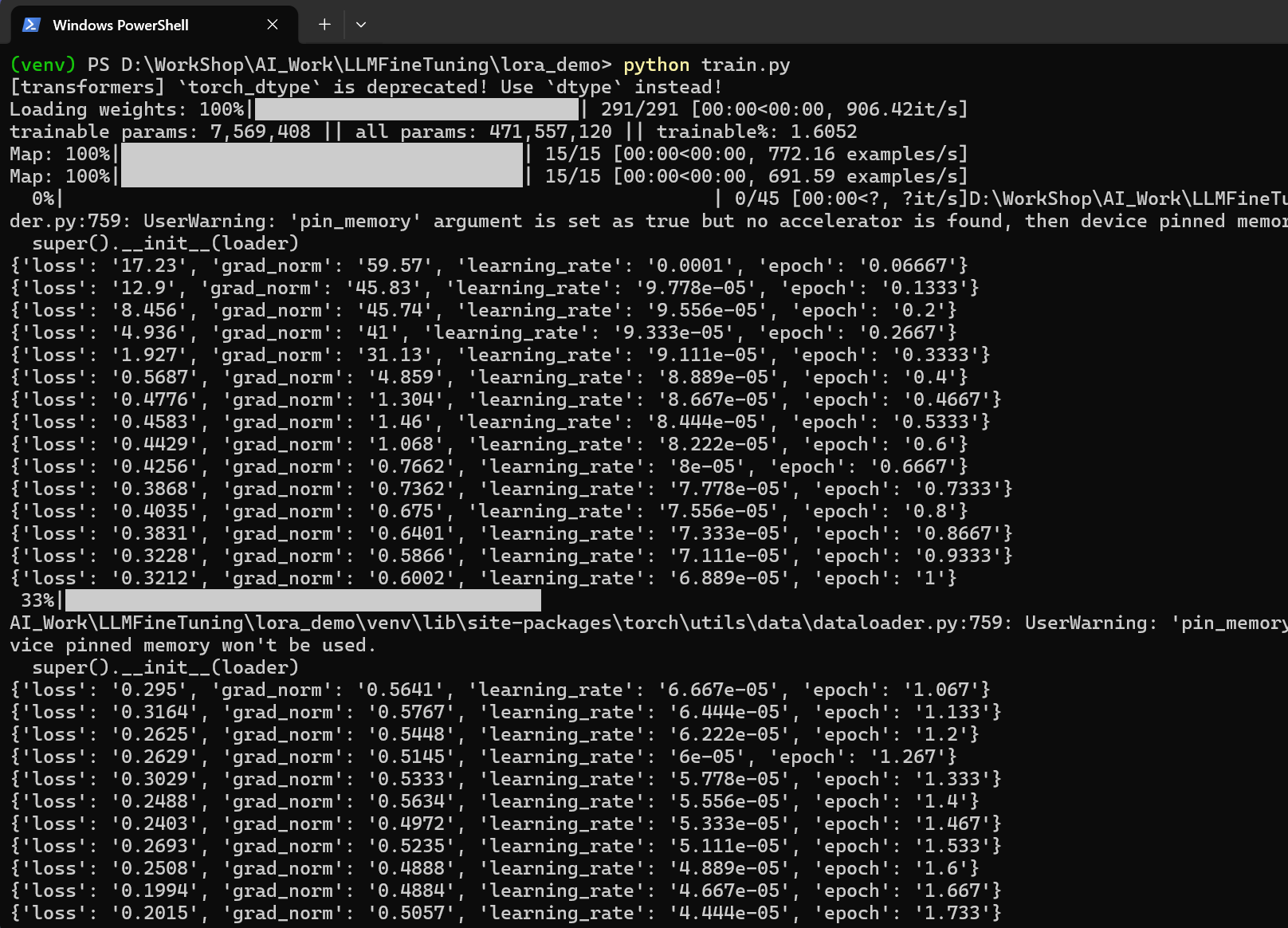The image size is (1288, 928).
Task: Click the line with loss '0.2629'
Action: (x=484, y=757)
